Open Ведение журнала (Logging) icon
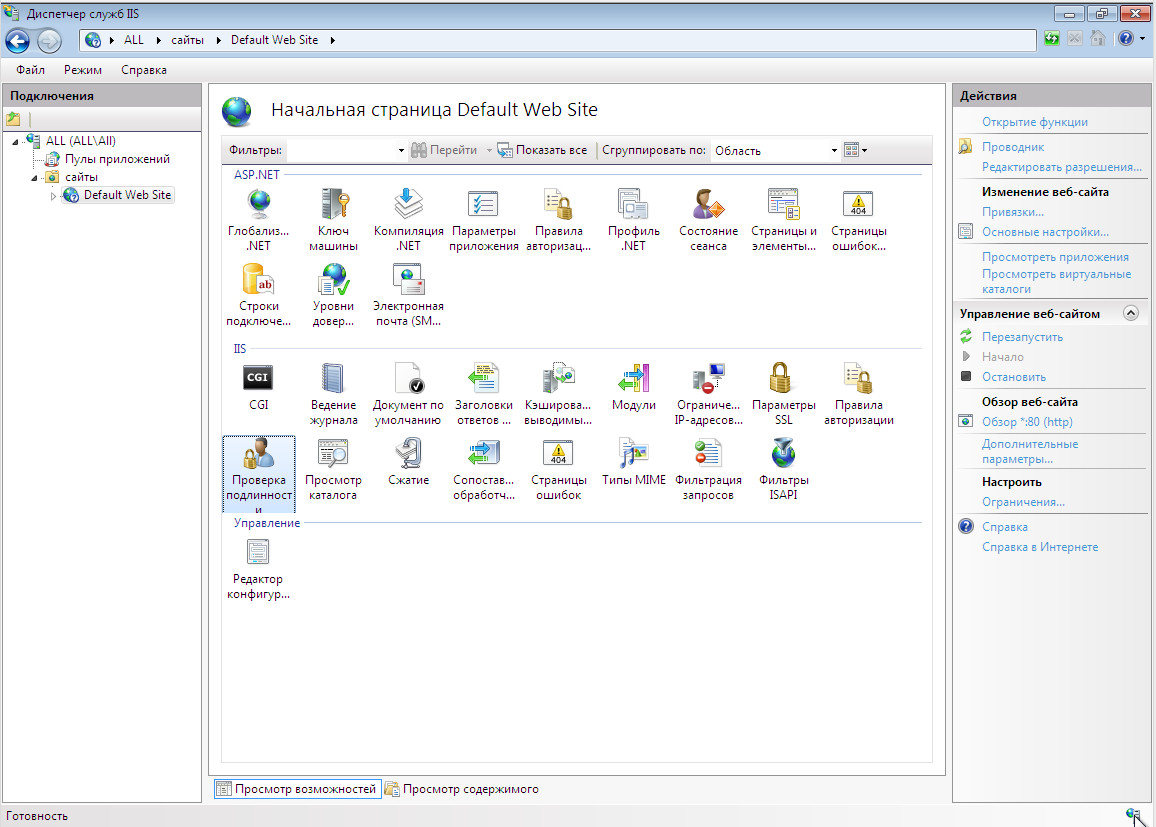The width and height of the screenshot is (1156, 827). [x=333, y=379]
